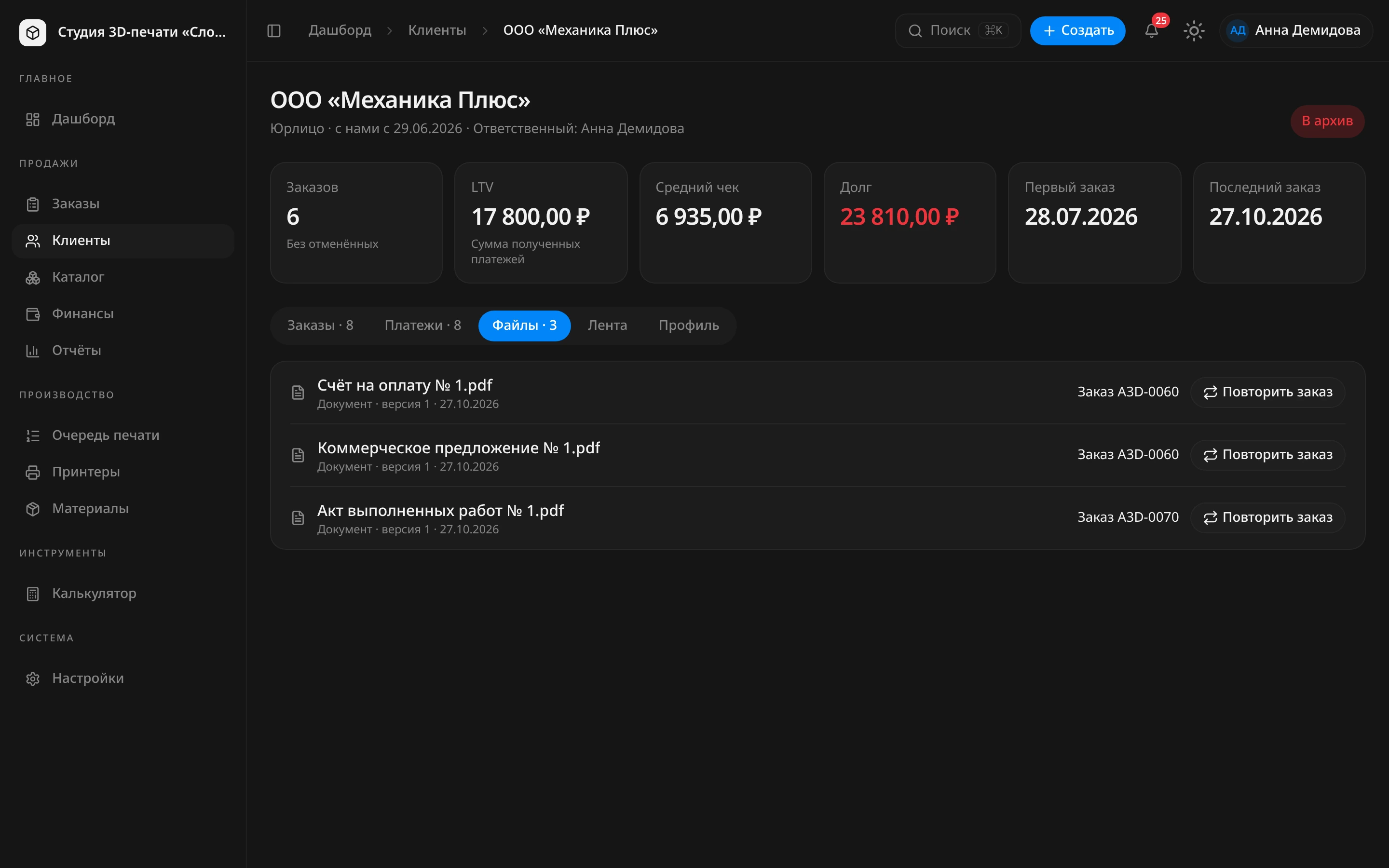Go to Дашборд breadcrumb
Image resolution: width=1389 pixels, height=868 pixels.
pos(340,30)
